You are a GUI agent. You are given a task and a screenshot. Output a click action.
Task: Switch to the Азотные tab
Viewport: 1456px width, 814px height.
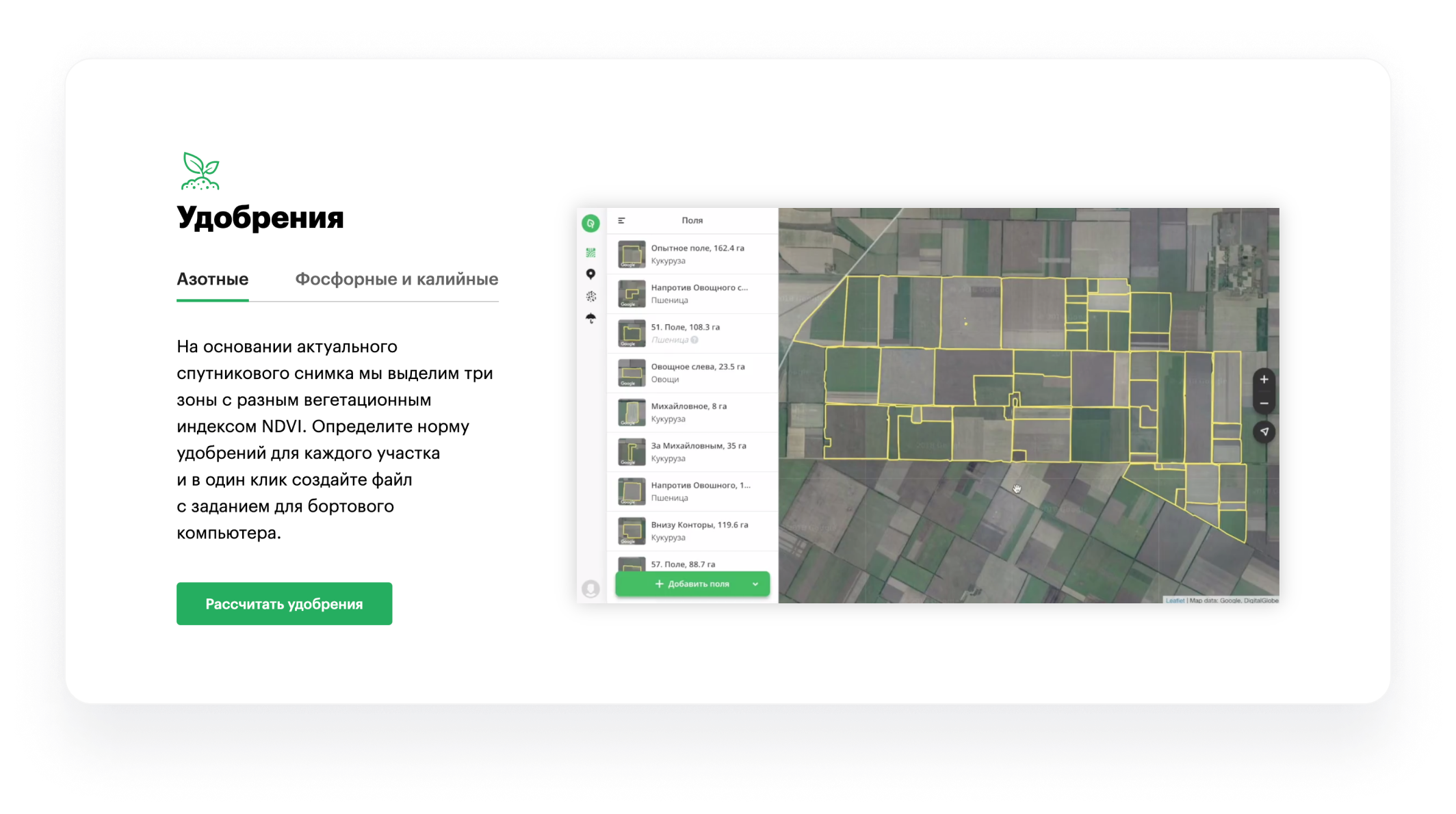coord(213,279)
